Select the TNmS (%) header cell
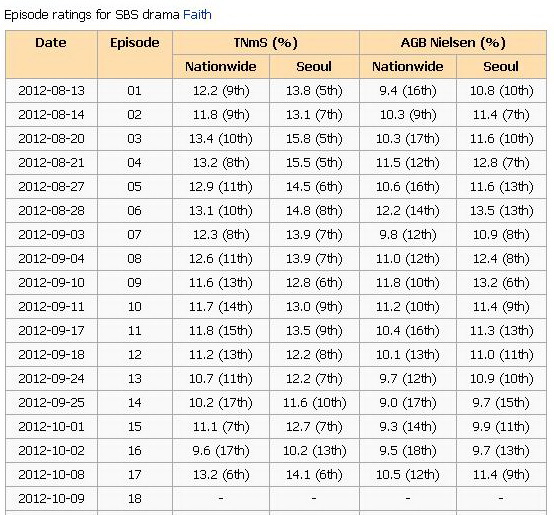This screenshot has height=515, width=554. point(266,43)
